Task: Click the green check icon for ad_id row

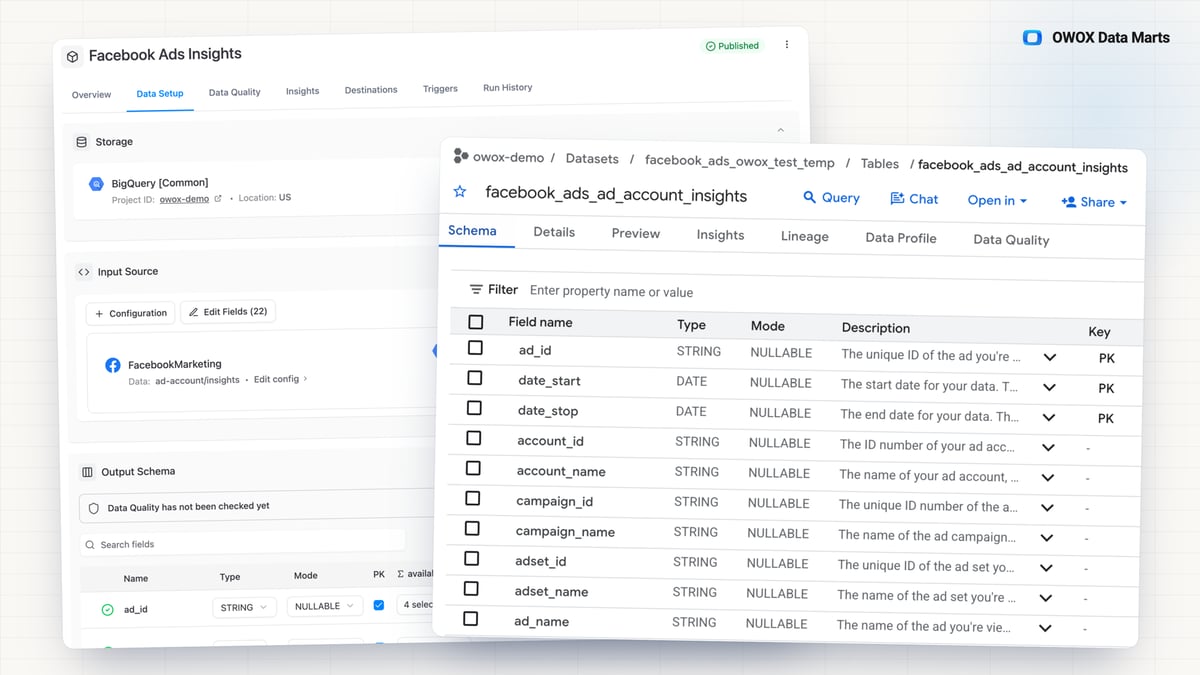Action: tap(107, 609)
